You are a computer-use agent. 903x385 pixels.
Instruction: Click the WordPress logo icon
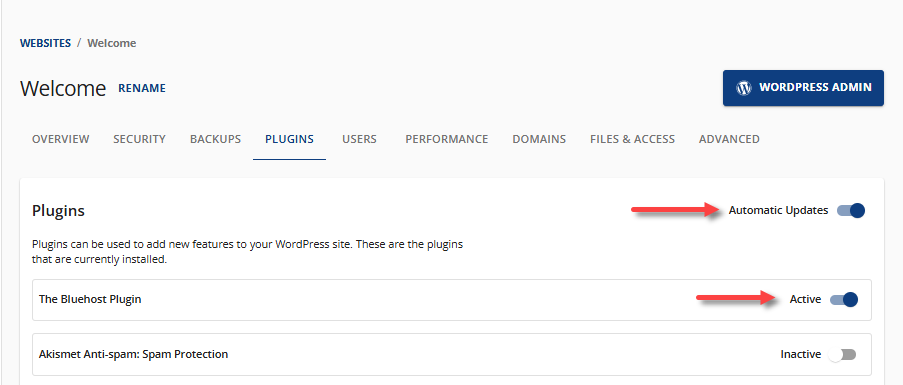point(743,88)
